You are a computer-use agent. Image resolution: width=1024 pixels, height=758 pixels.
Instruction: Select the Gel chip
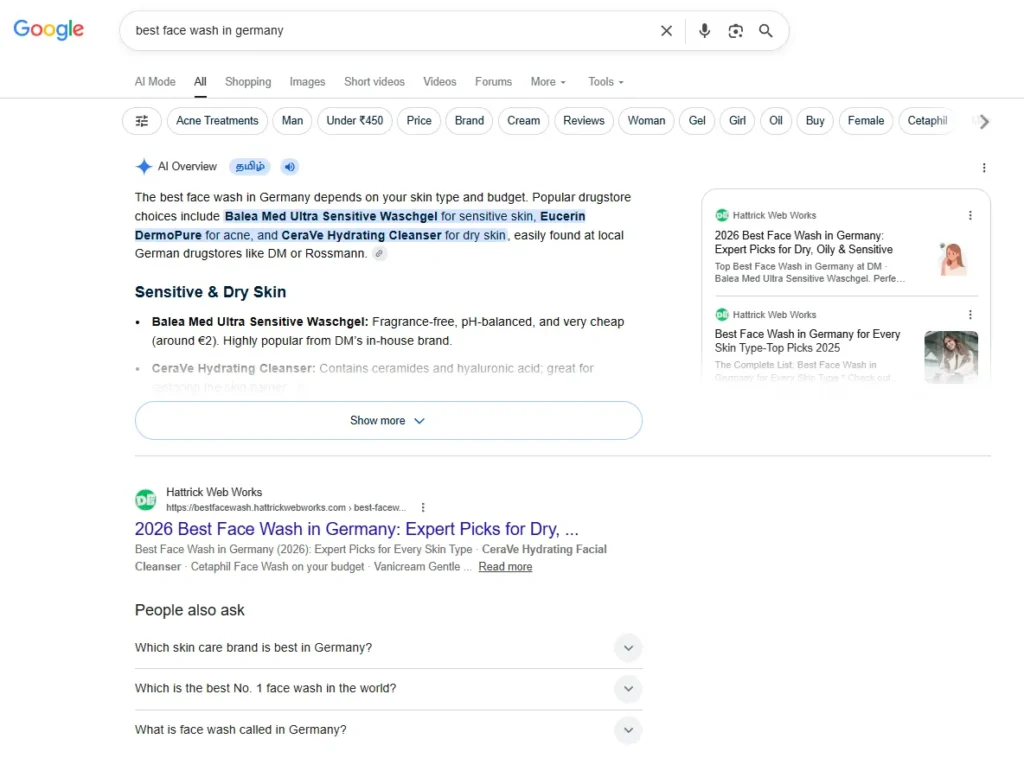click(x=697, y=121)
